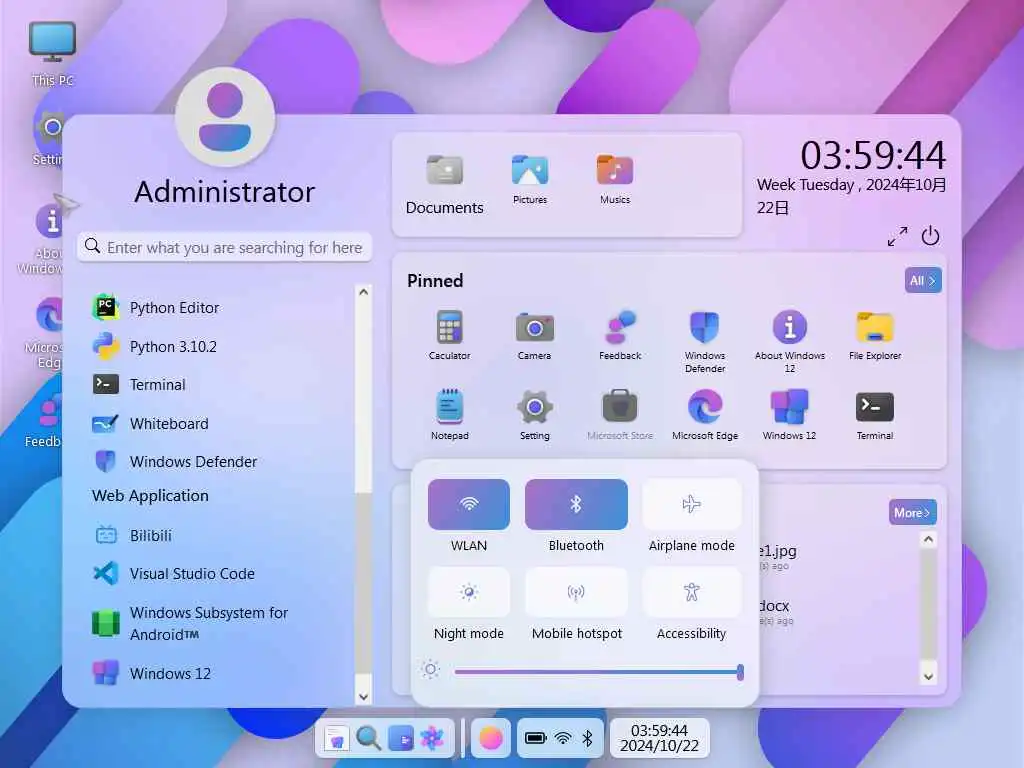The height and width of the screenshot is (768, 1024).
Task: Click the start menu search field
Action: coord(225,248)
